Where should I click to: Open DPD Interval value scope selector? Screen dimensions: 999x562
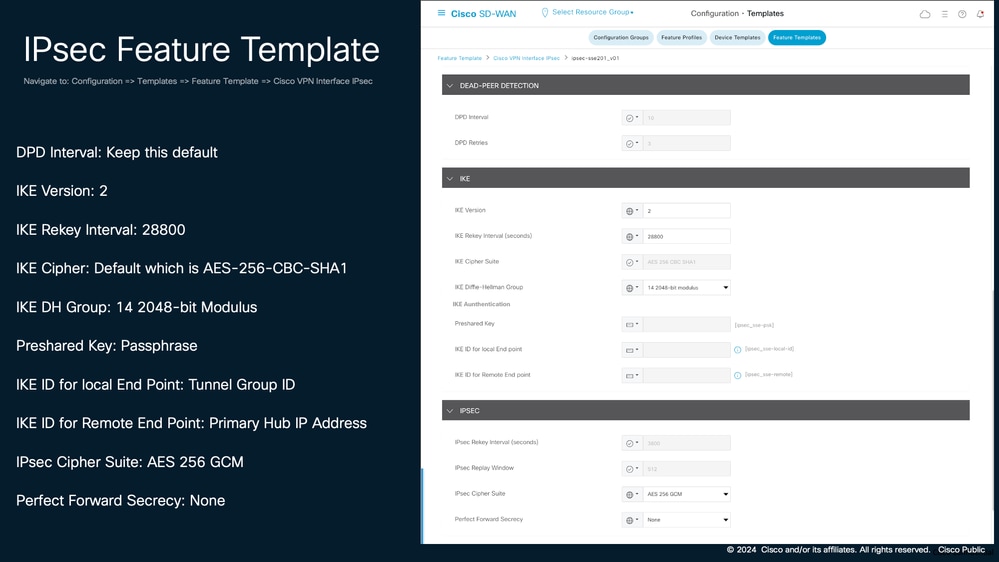coord(632,118)
